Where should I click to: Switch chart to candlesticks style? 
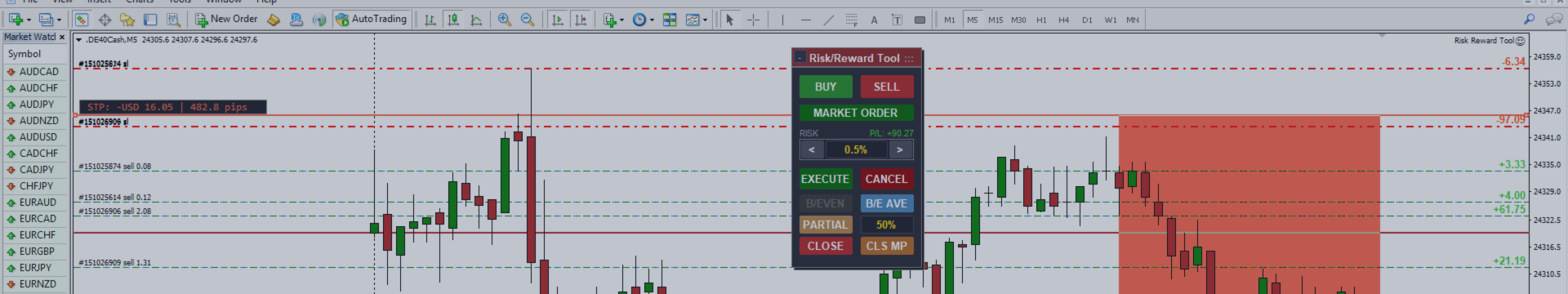click(x=453, y=20)
